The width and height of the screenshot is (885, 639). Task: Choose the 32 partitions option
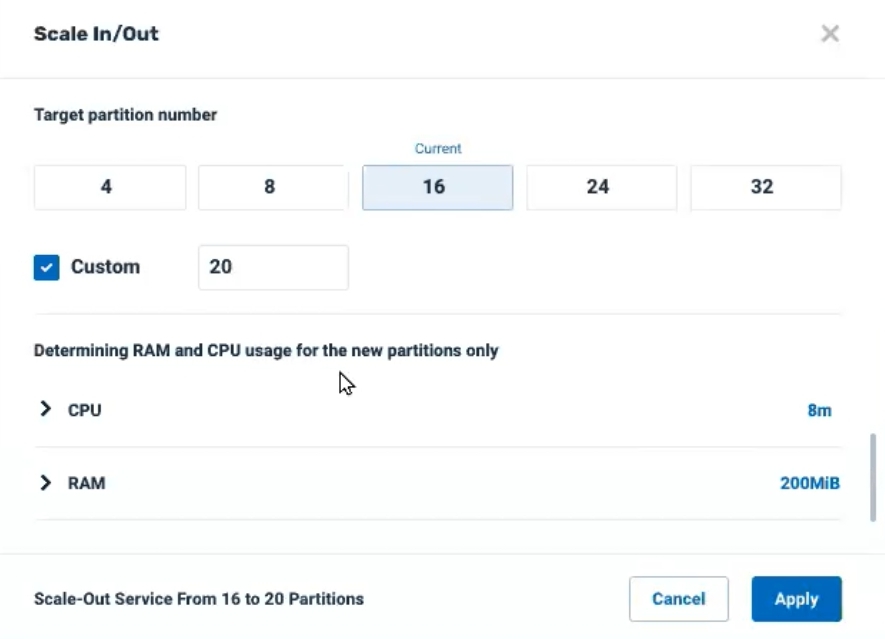(x=766, y=187)
